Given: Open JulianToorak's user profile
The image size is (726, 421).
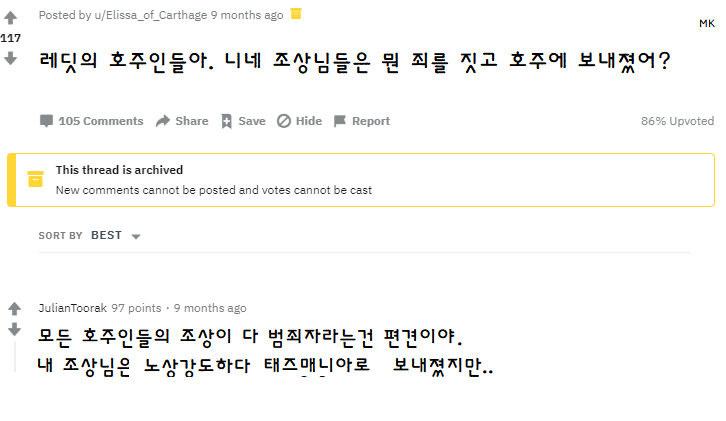Looking at the screenshot, I should point(73,308).
